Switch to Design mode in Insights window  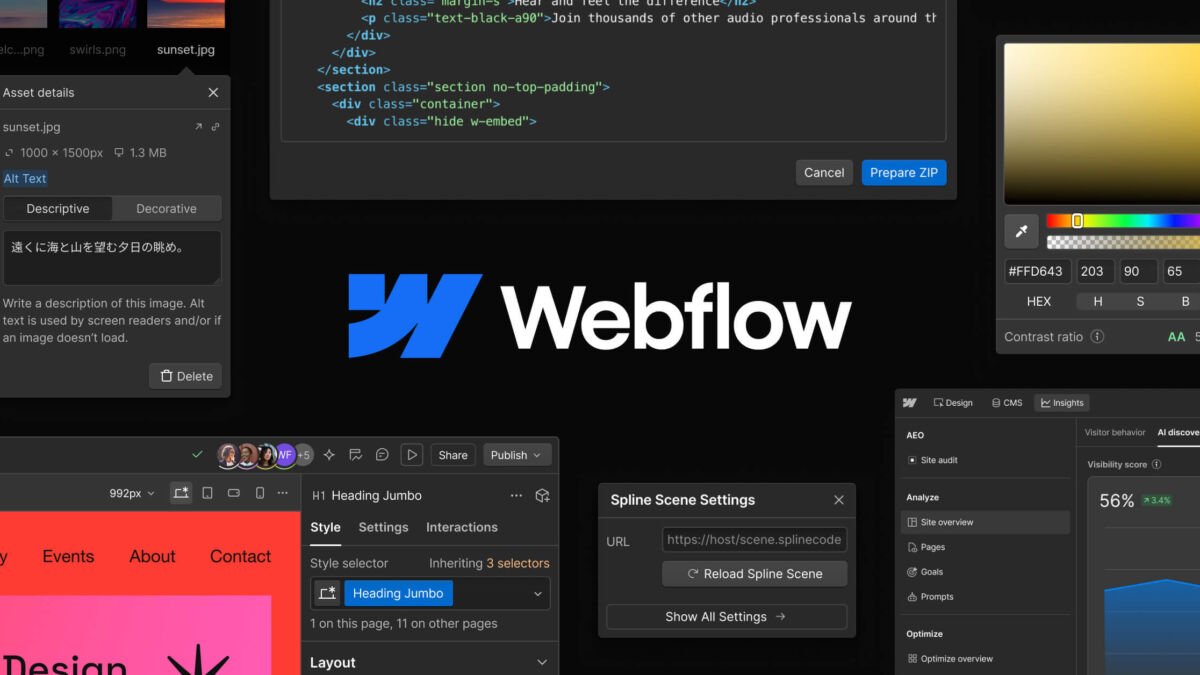[x=952, y=403]
